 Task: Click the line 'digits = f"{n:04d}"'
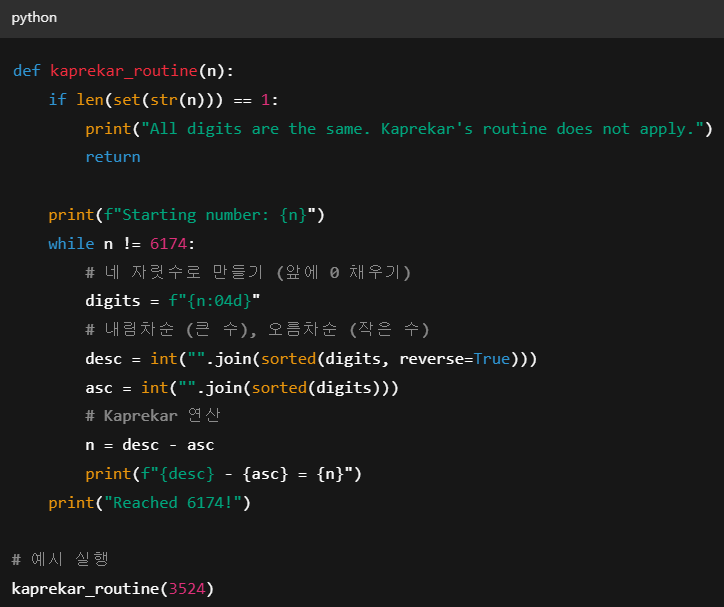point(173,301)
